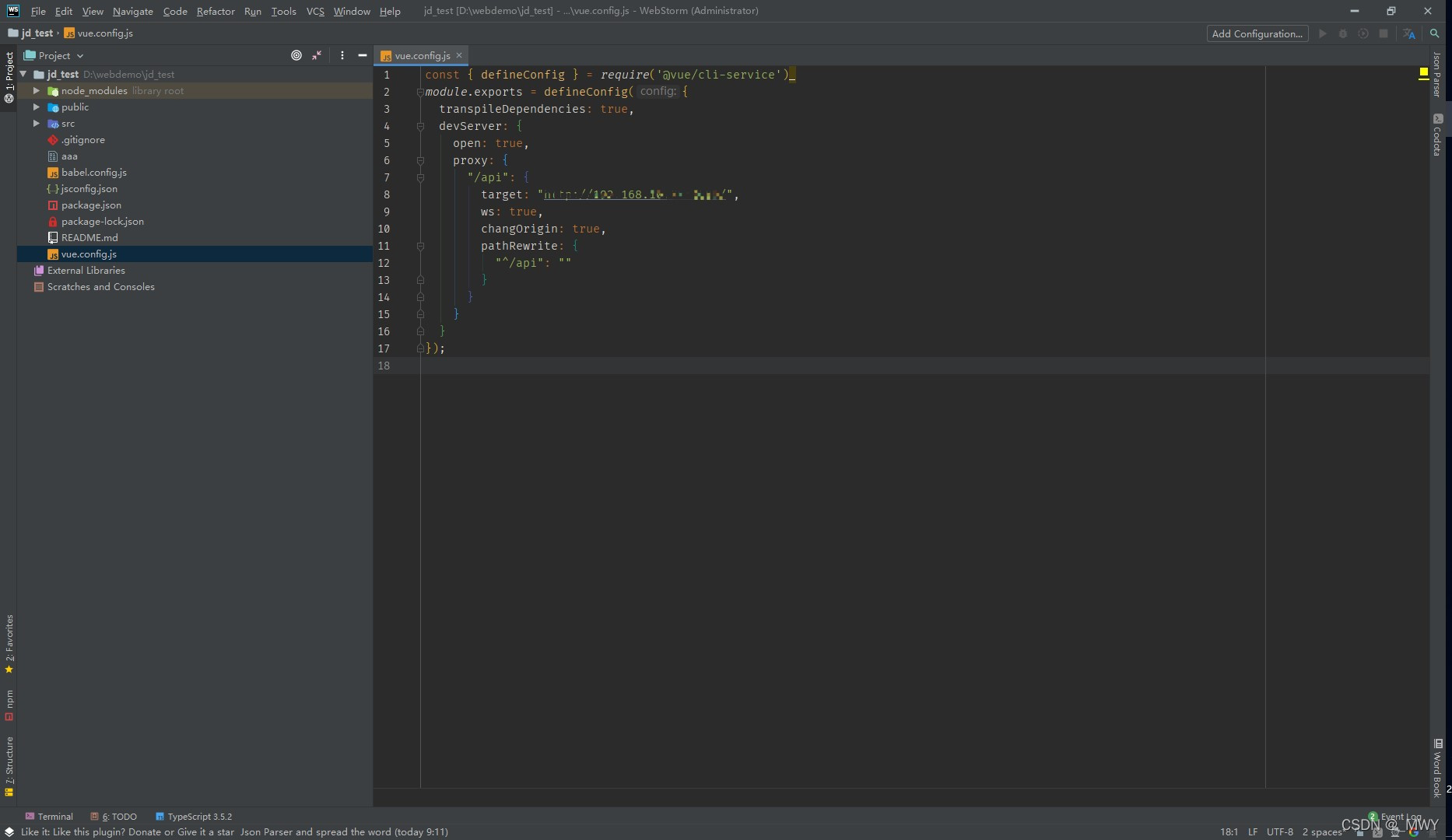Expand the src folder
Image resolution: width=1452 pixels, height=840 pixels.
[x=36, y=123]
